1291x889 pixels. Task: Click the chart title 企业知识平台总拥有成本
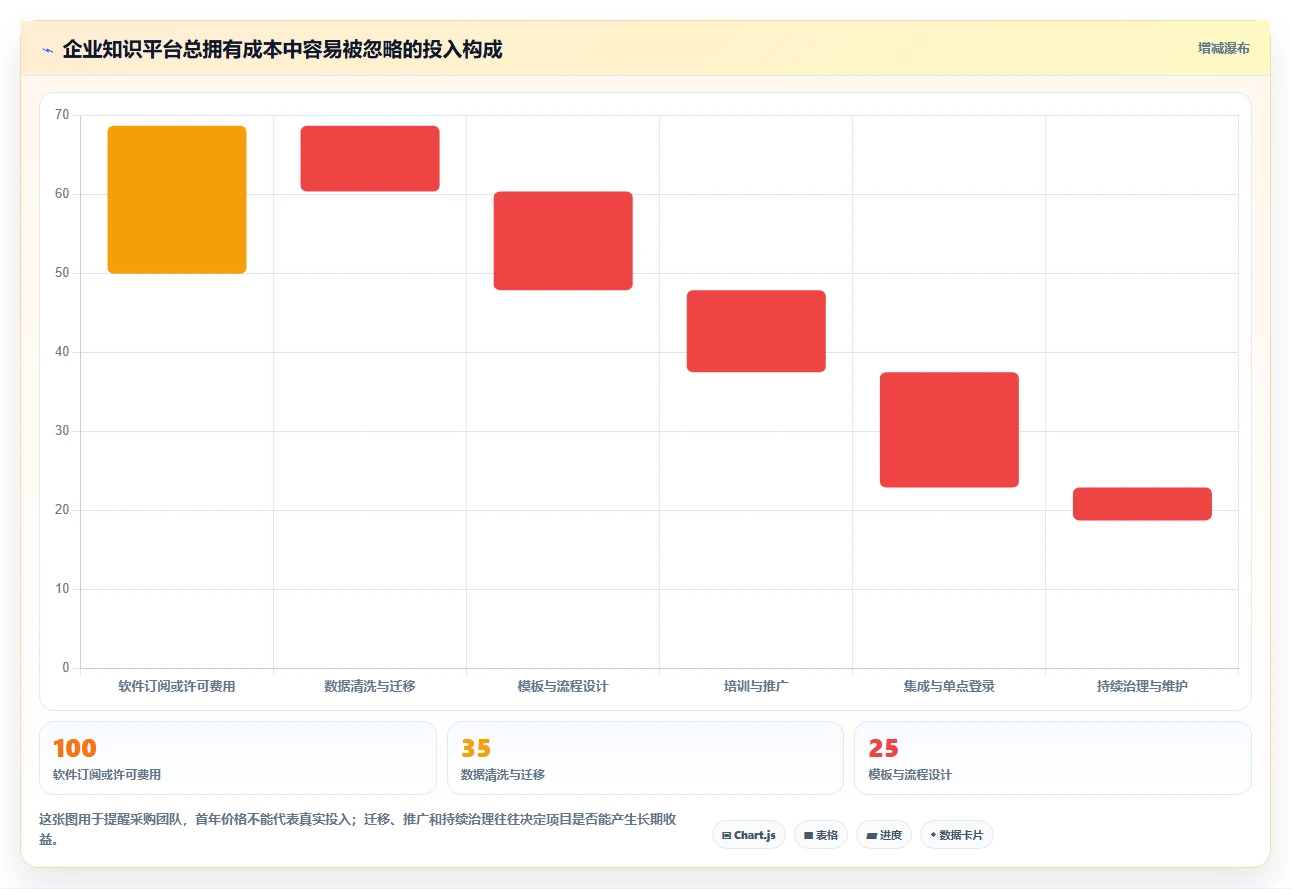pyautogui.click(x=282, y=49)
